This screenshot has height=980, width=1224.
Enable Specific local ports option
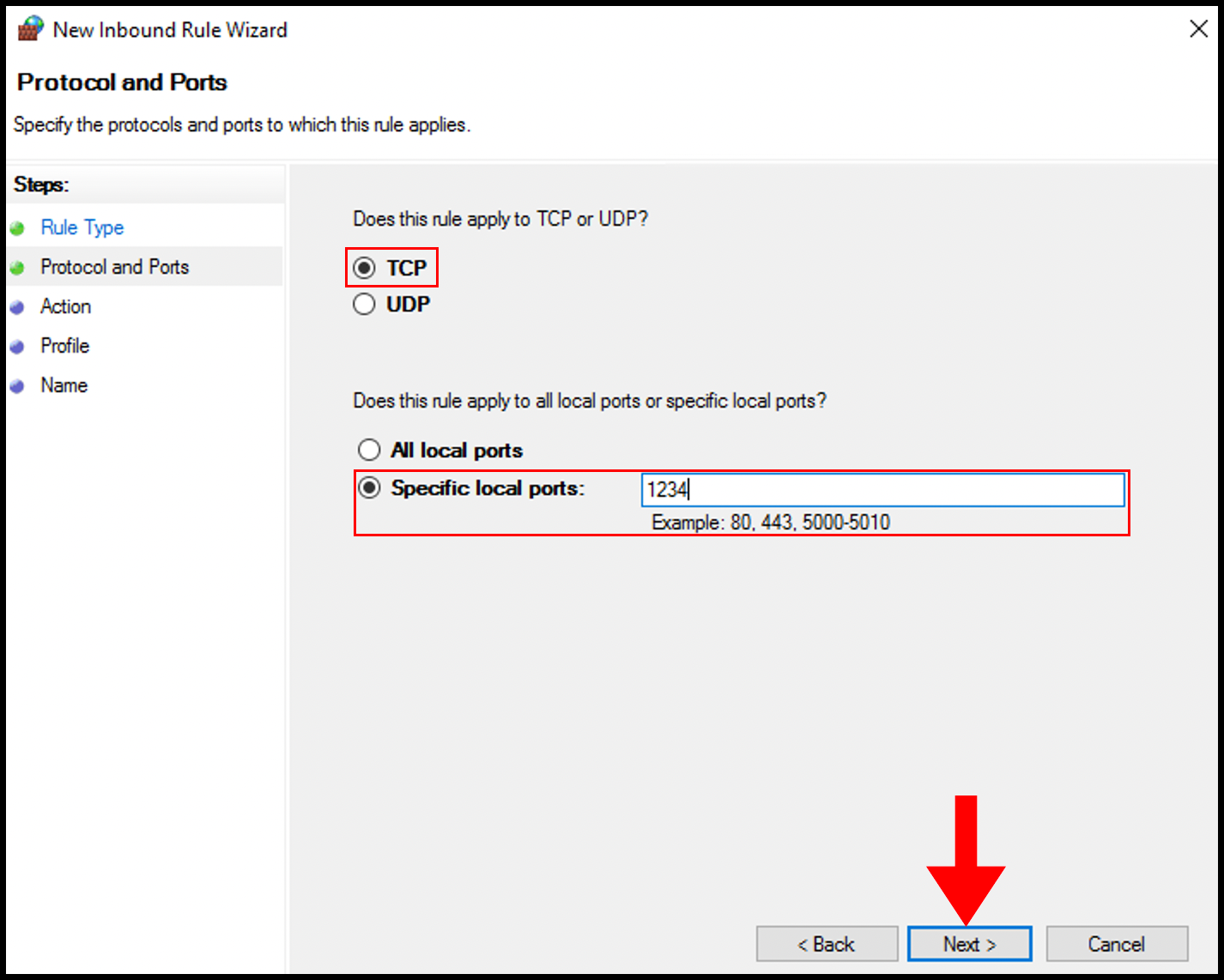369,487
